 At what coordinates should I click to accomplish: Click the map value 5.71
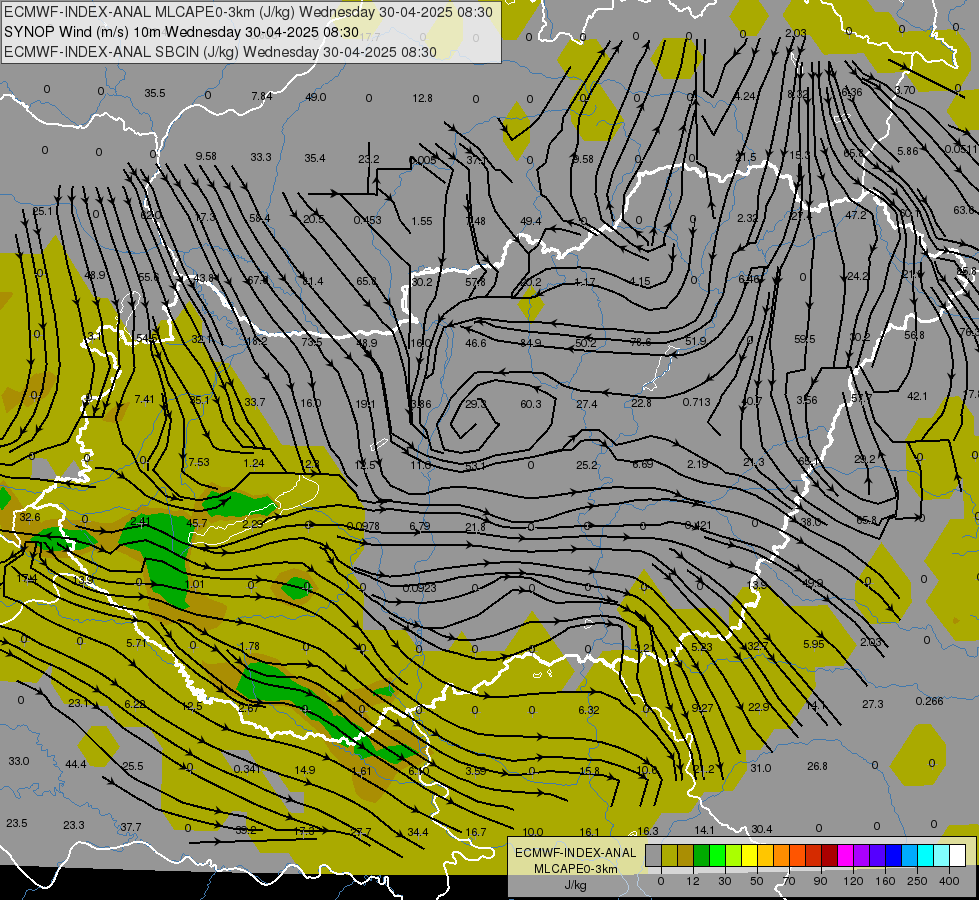click(136, 643)
